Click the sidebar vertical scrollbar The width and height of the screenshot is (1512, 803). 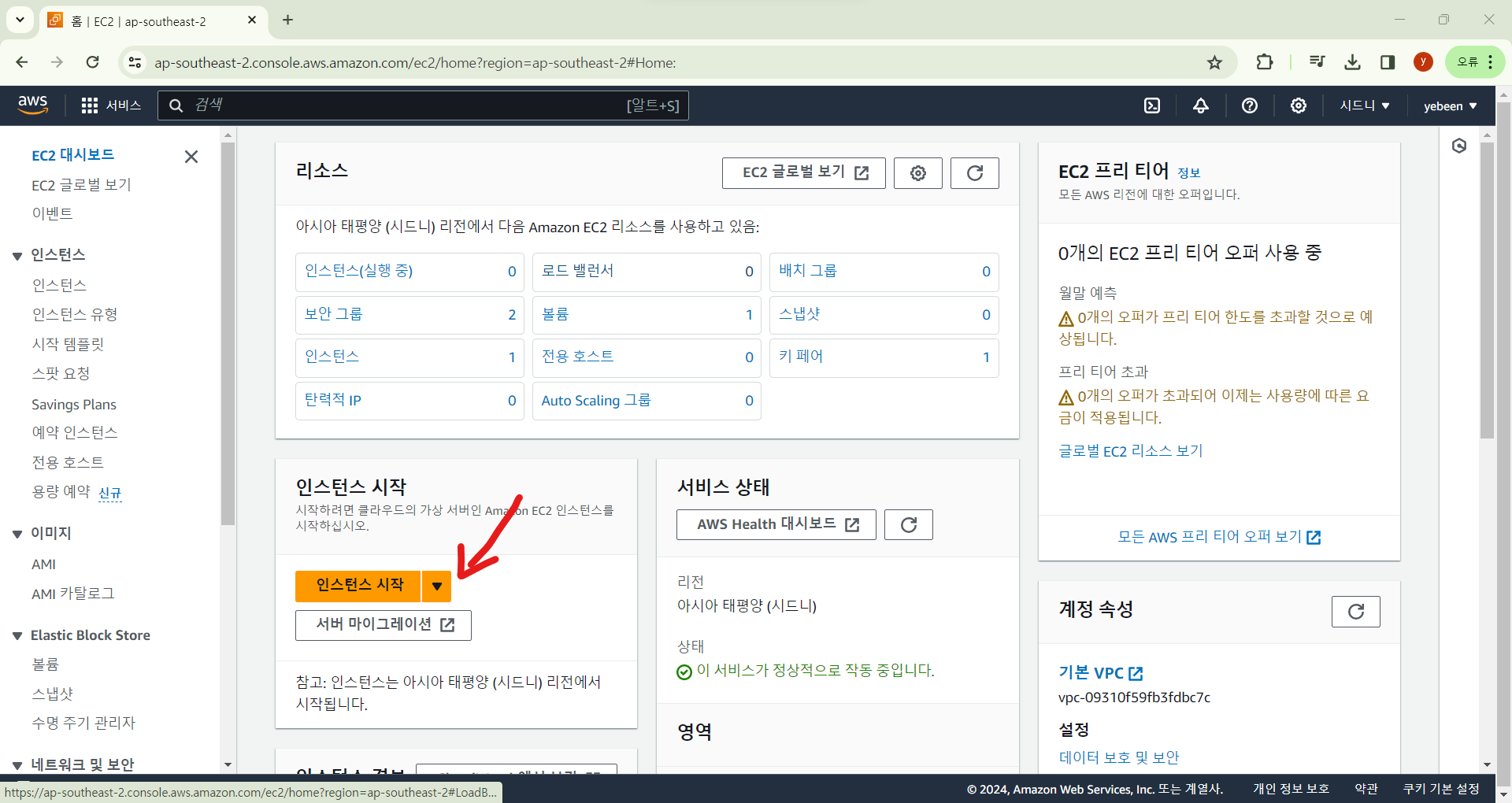tap(228, 334)
